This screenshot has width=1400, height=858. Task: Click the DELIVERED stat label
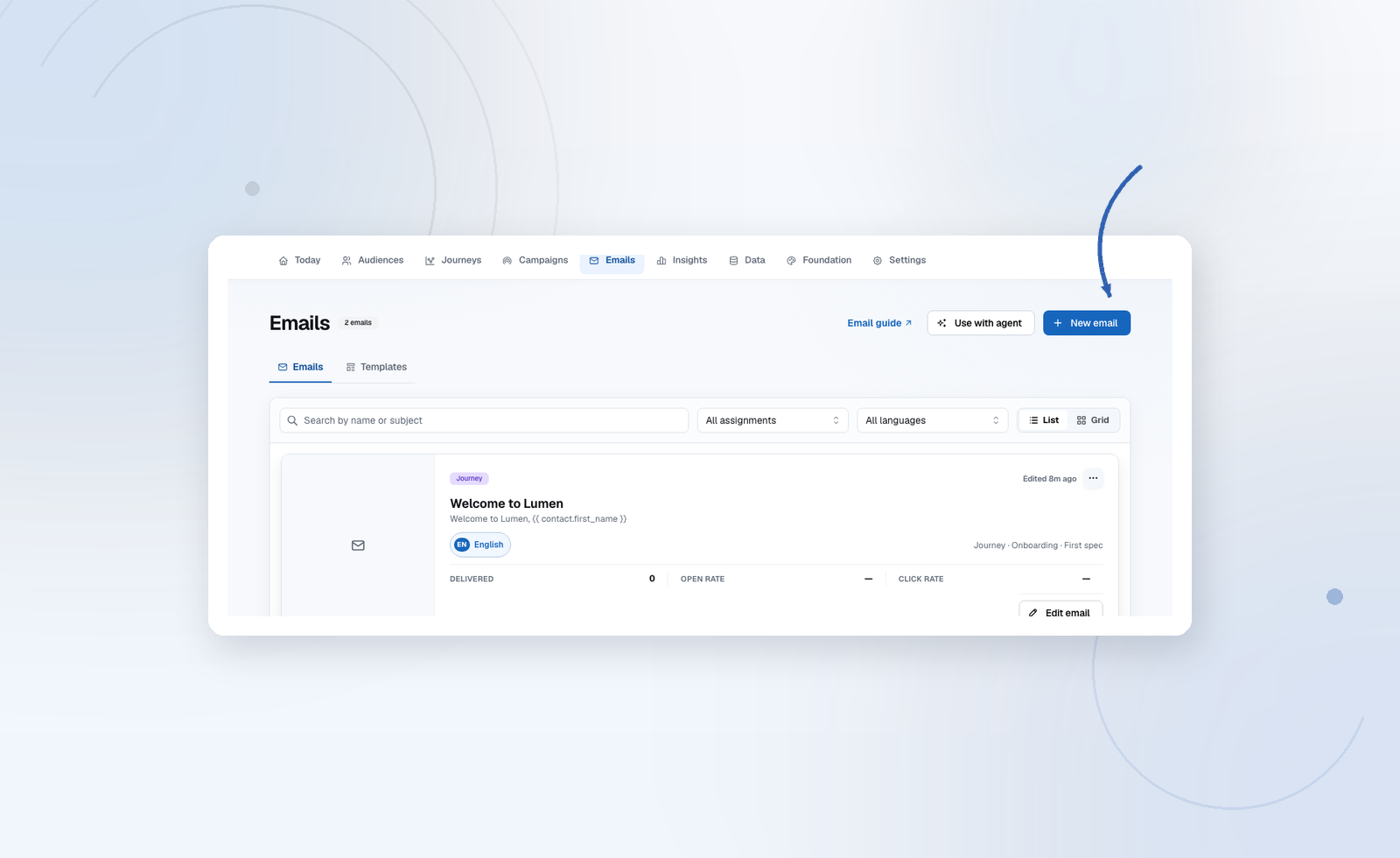pyautogui.click(x=472, y=579)
